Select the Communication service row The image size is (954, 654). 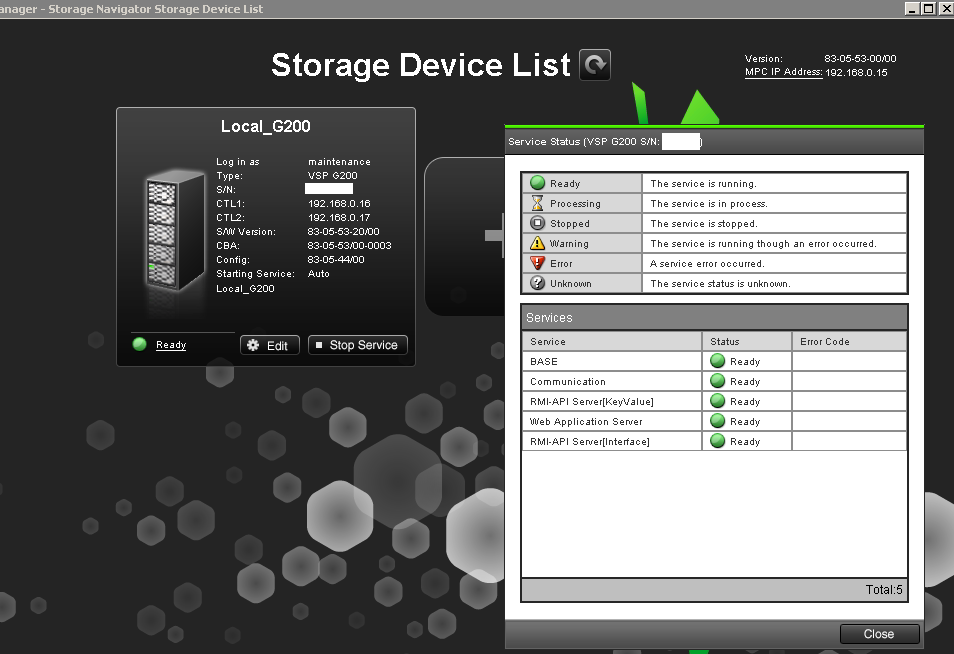pos(714,381)
